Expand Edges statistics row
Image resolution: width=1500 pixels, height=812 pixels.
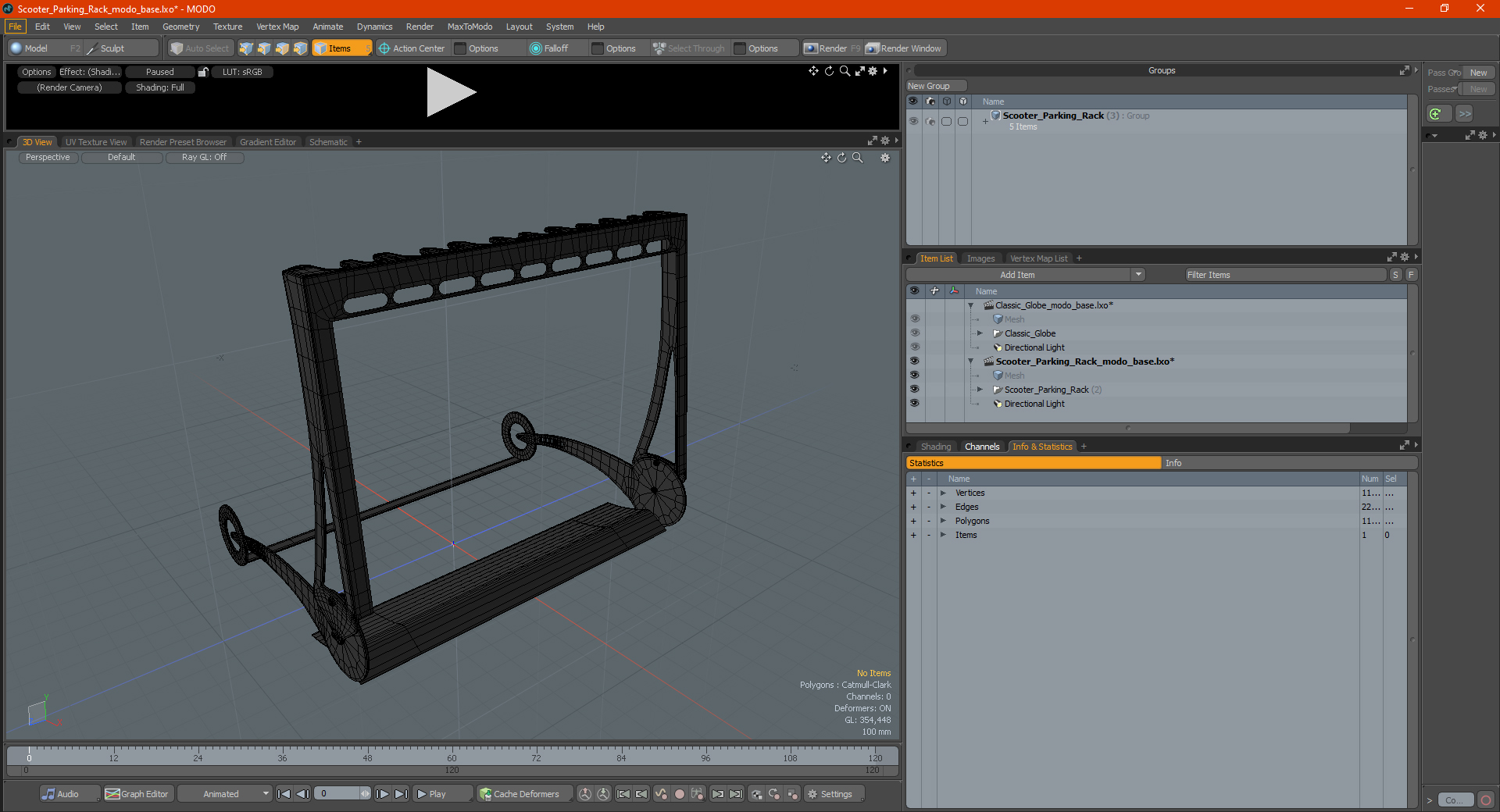(943, 507)
